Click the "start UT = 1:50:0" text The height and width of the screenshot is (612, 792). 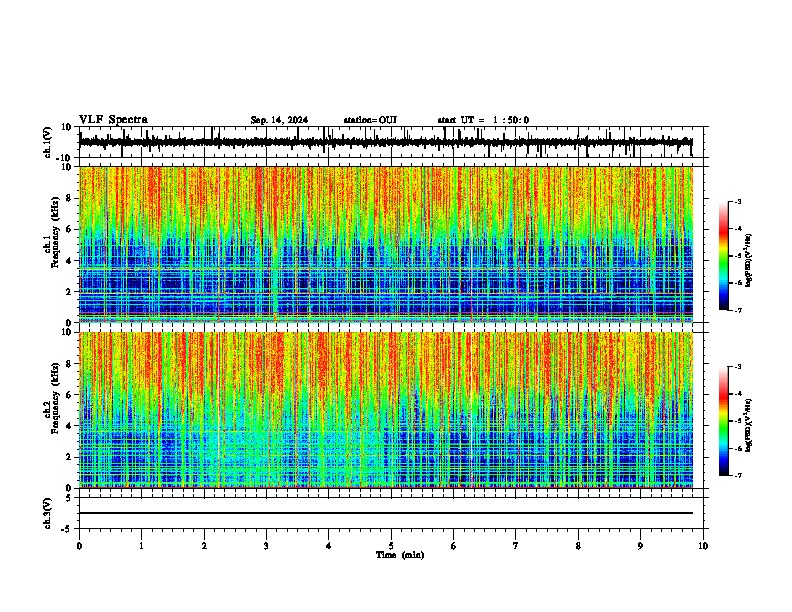pyautogui.click(x=483, y=120)
